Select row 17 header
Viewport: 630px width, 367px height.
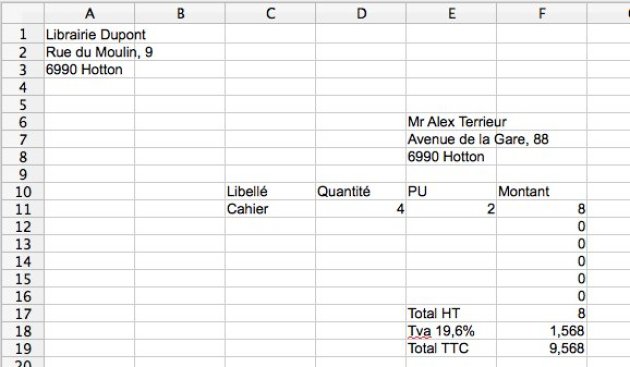click(x=23, y=313)
